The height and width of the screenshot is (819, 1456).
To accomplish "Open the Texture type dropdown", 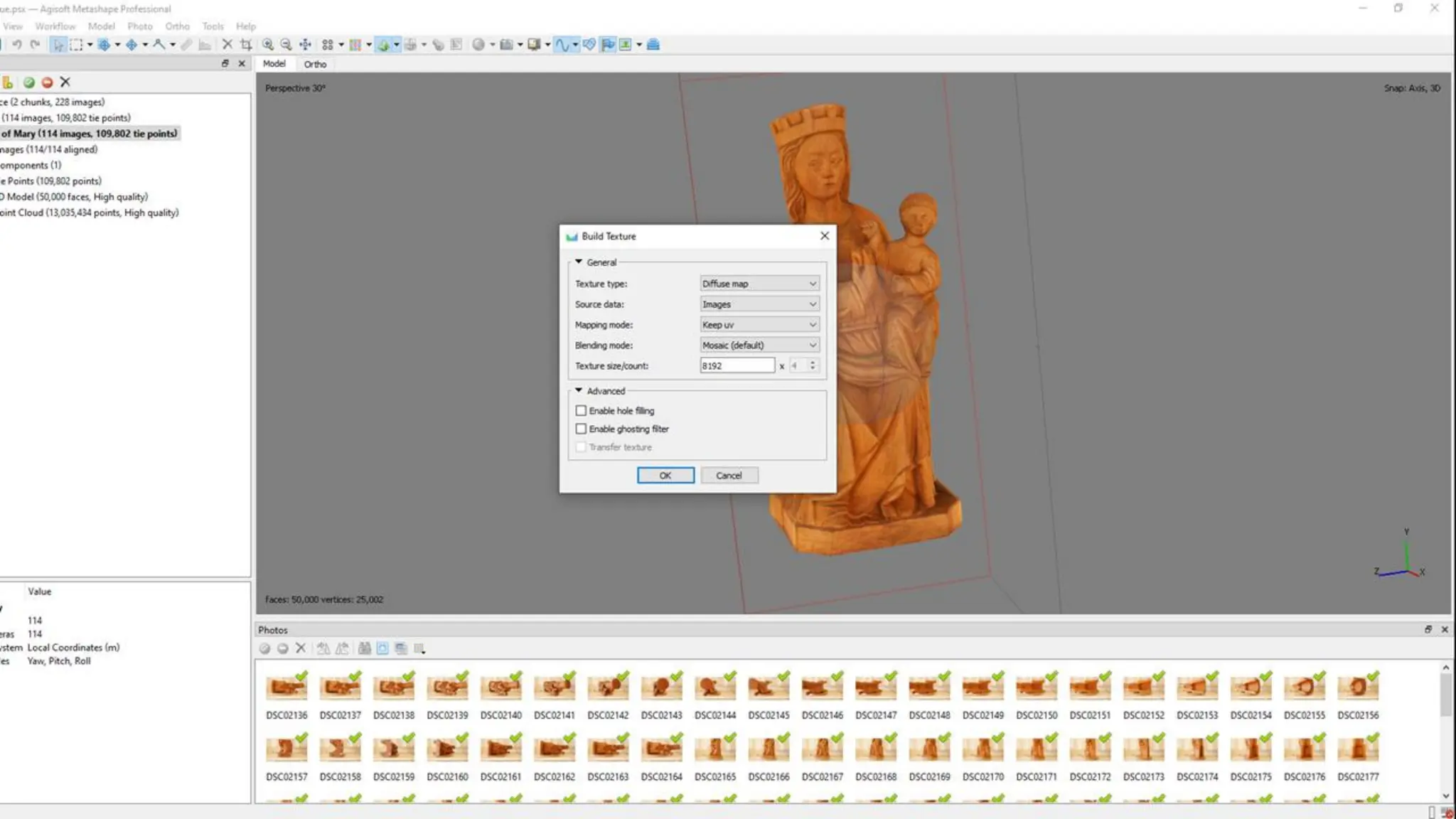I will 759,284.
